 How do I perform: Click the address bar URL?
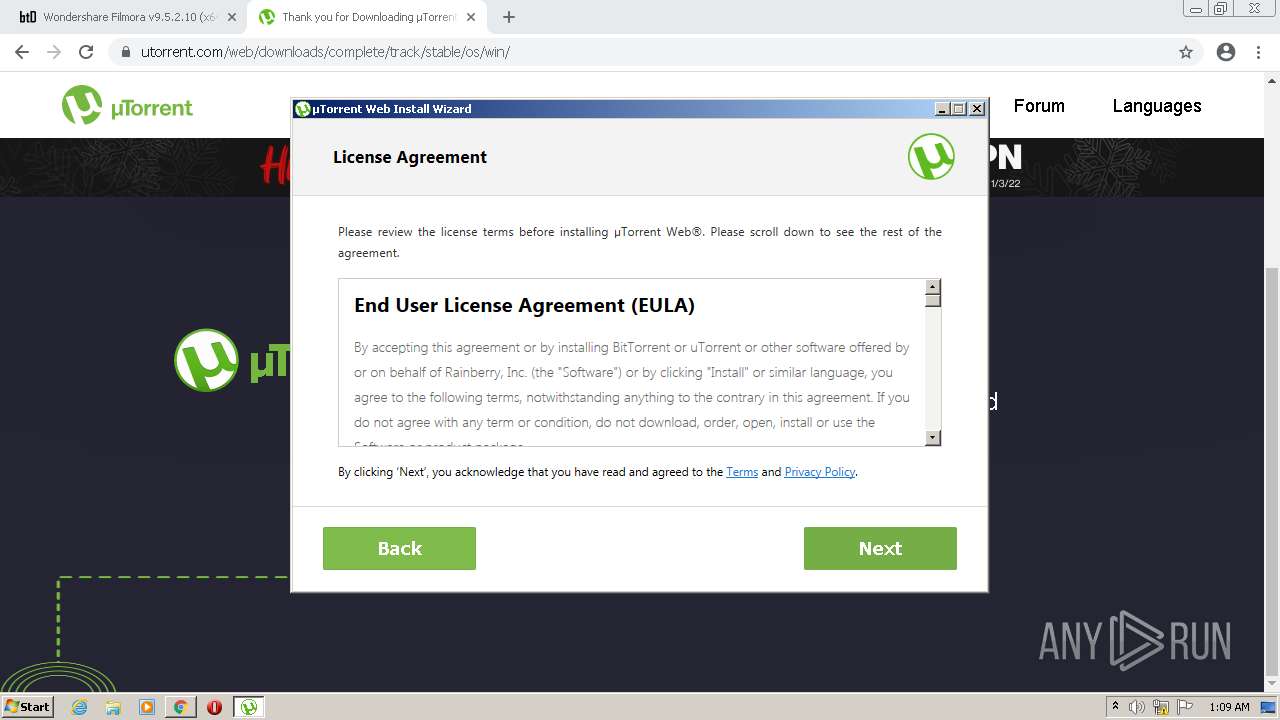coord(325,52)
